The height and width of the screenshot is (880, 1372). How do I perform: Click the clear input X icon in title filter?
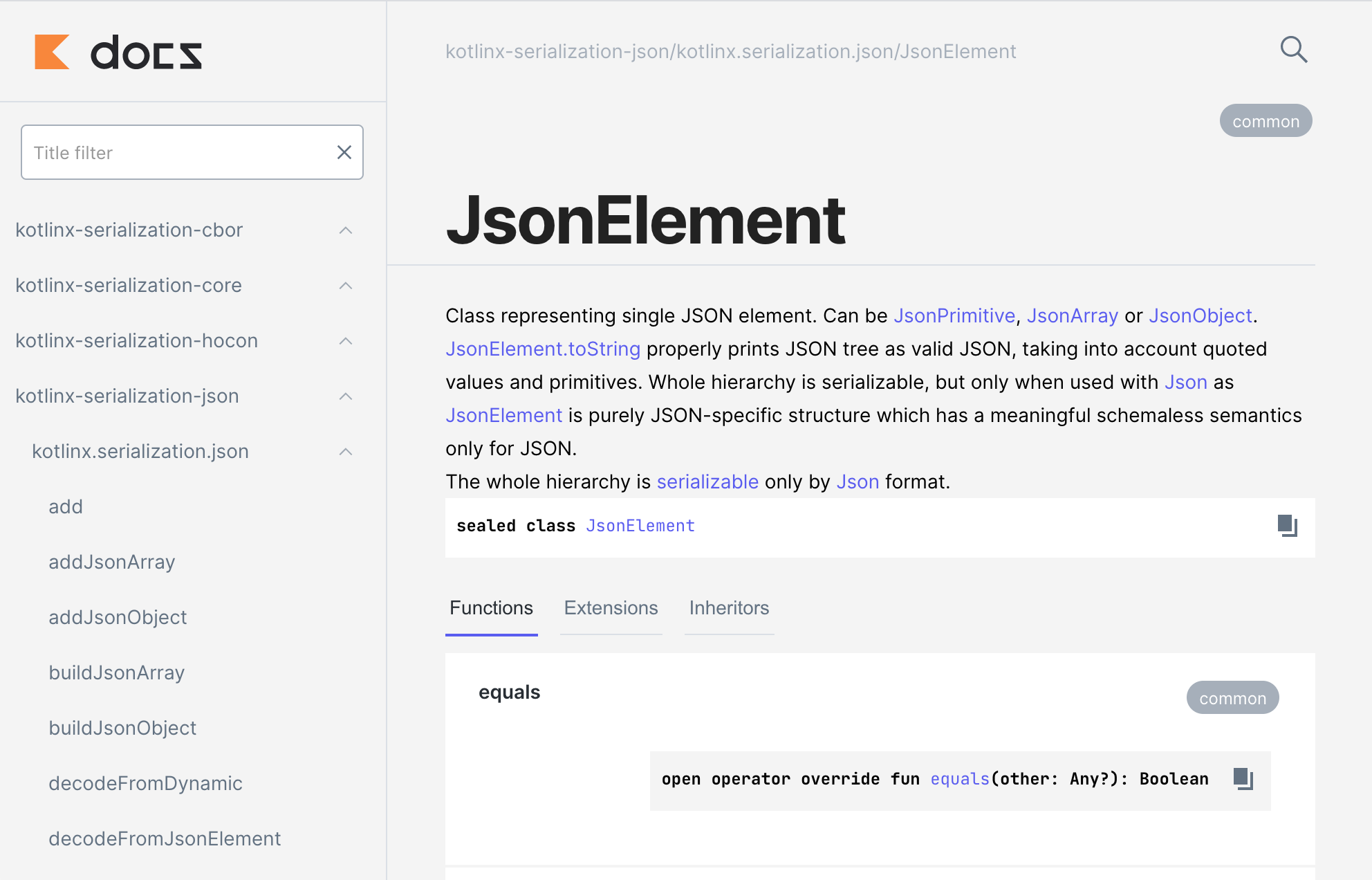pyautogui.click(x=344, y=152)
